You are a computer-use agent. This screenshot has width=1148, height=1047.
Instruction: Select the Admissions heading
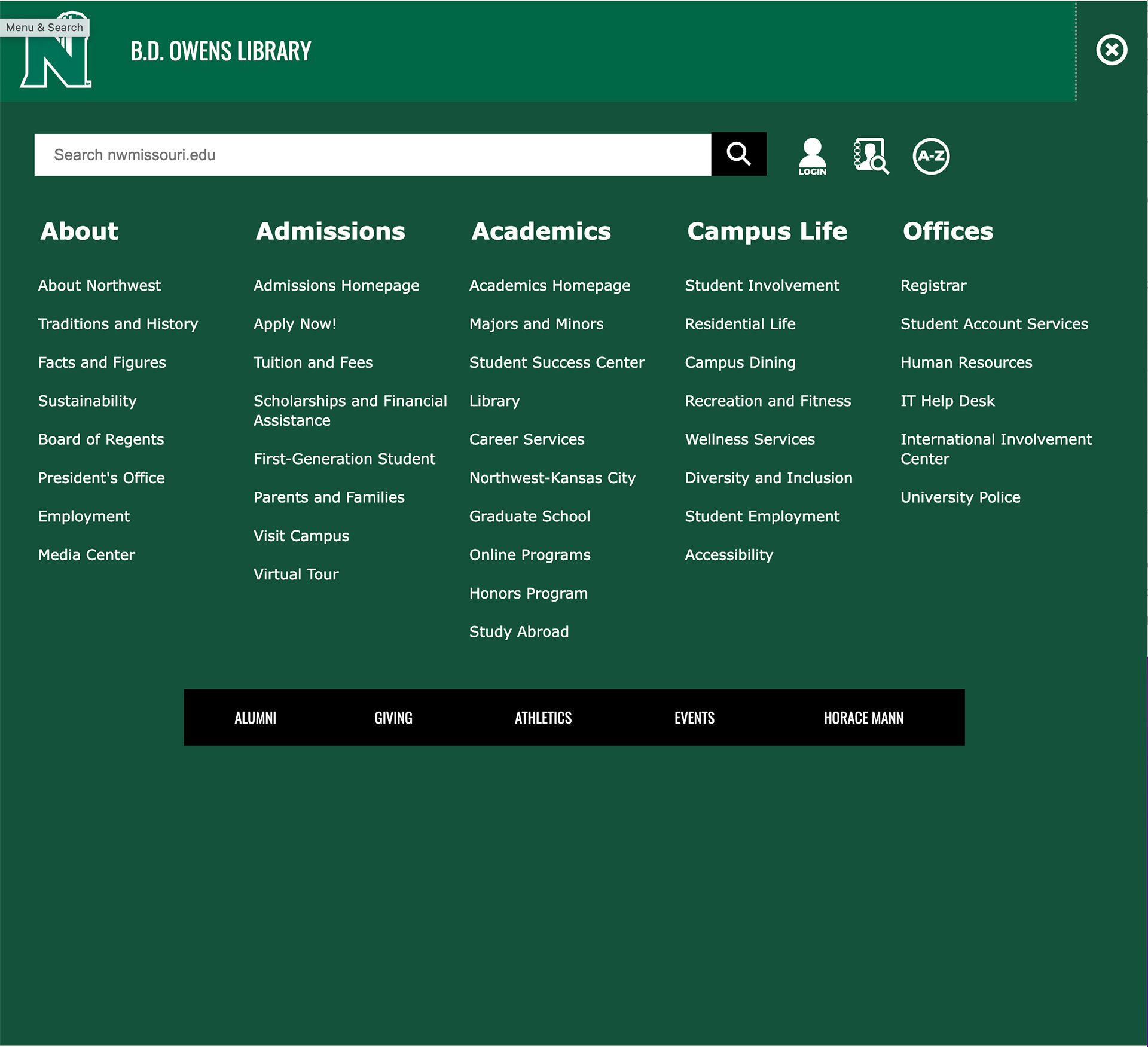coord(331,231)
